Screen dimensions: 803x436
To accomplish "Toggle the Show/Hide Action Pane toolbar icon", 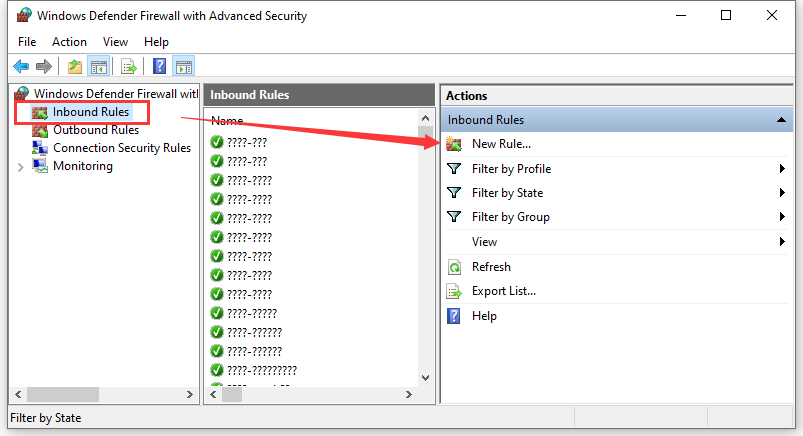I will [183, 67].
